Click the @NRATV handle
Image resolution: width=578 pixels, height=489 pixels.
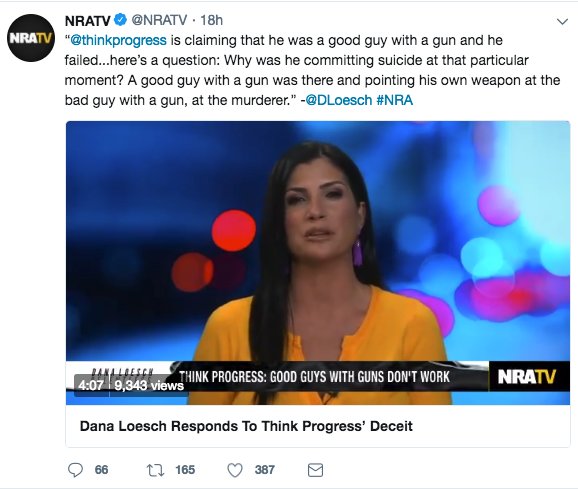(x=159, y=20)
